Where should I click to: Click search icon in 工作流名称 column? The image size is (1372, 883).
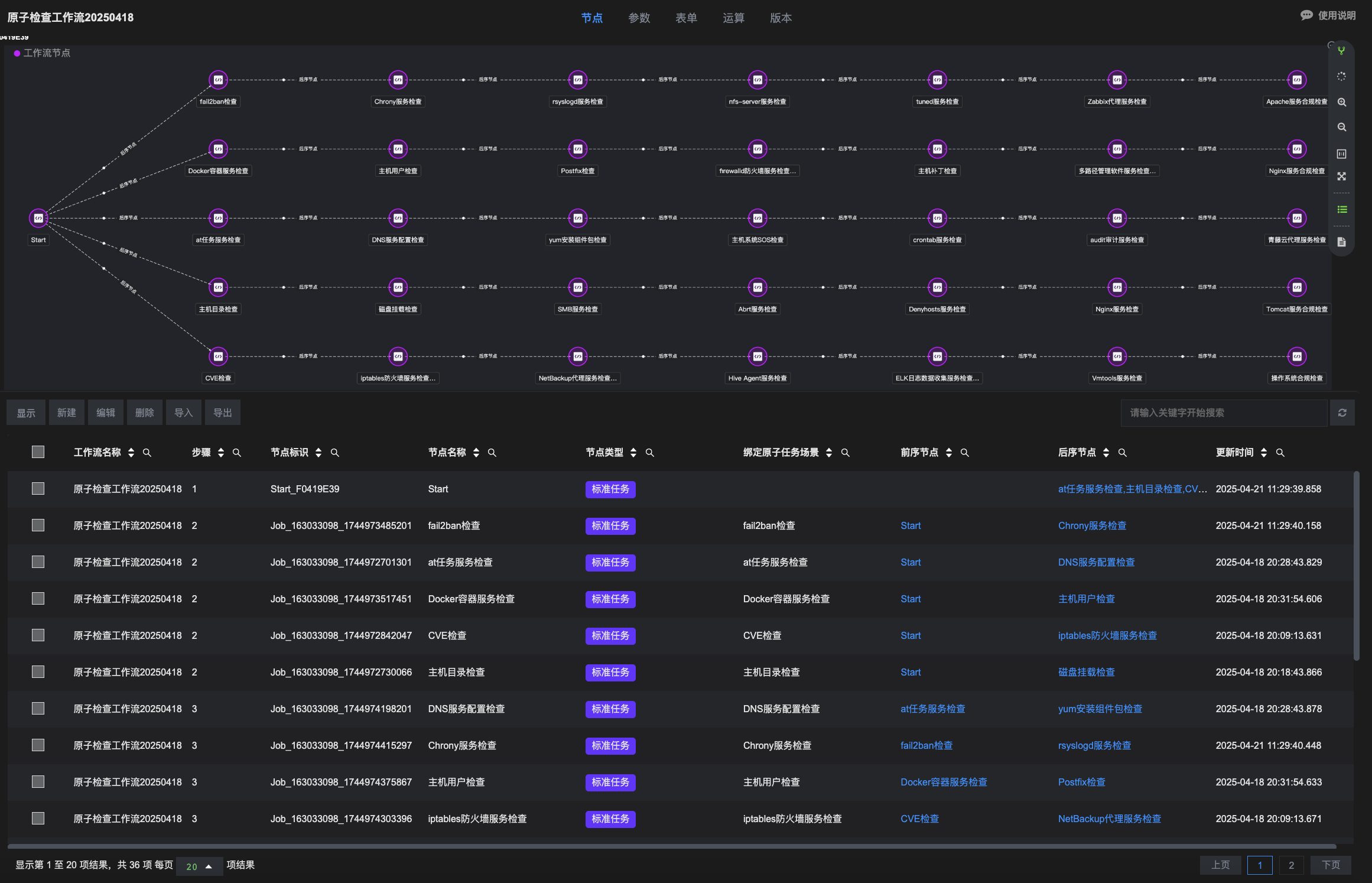click(x=147, y=453)
